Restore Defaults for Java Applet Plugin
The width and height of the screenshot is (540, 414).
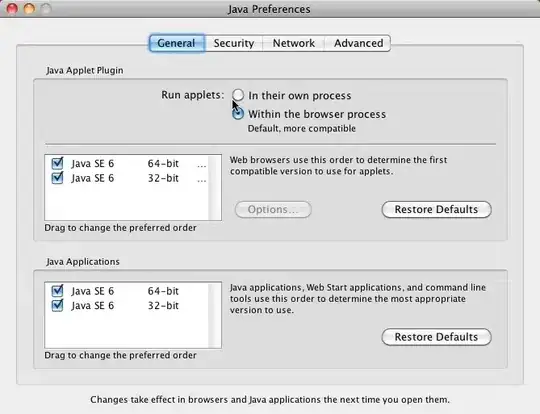point(436,209)
